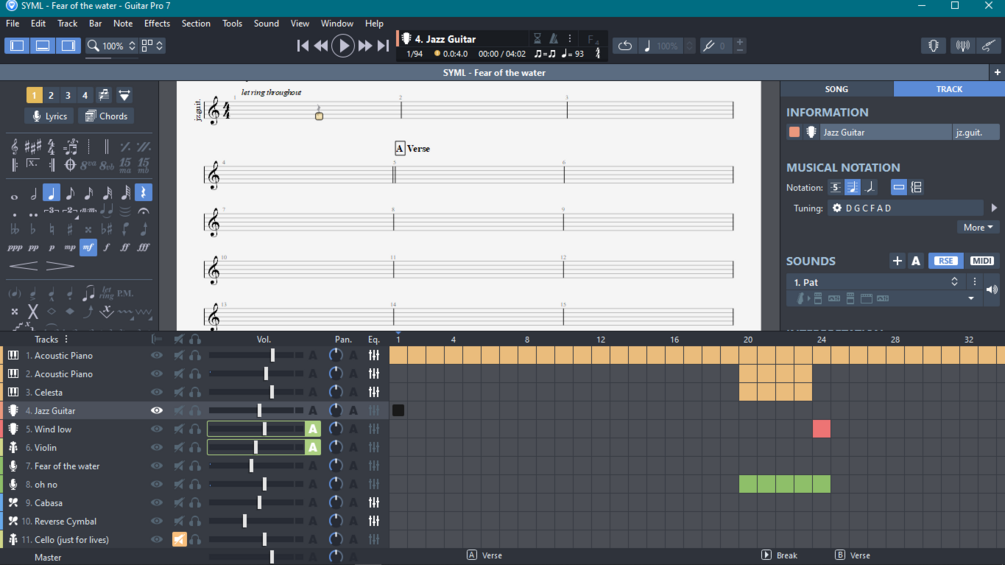Toggle visibility of the Violin track
The height and width of the screenshot is (565, 1005).
pos(156,448)
